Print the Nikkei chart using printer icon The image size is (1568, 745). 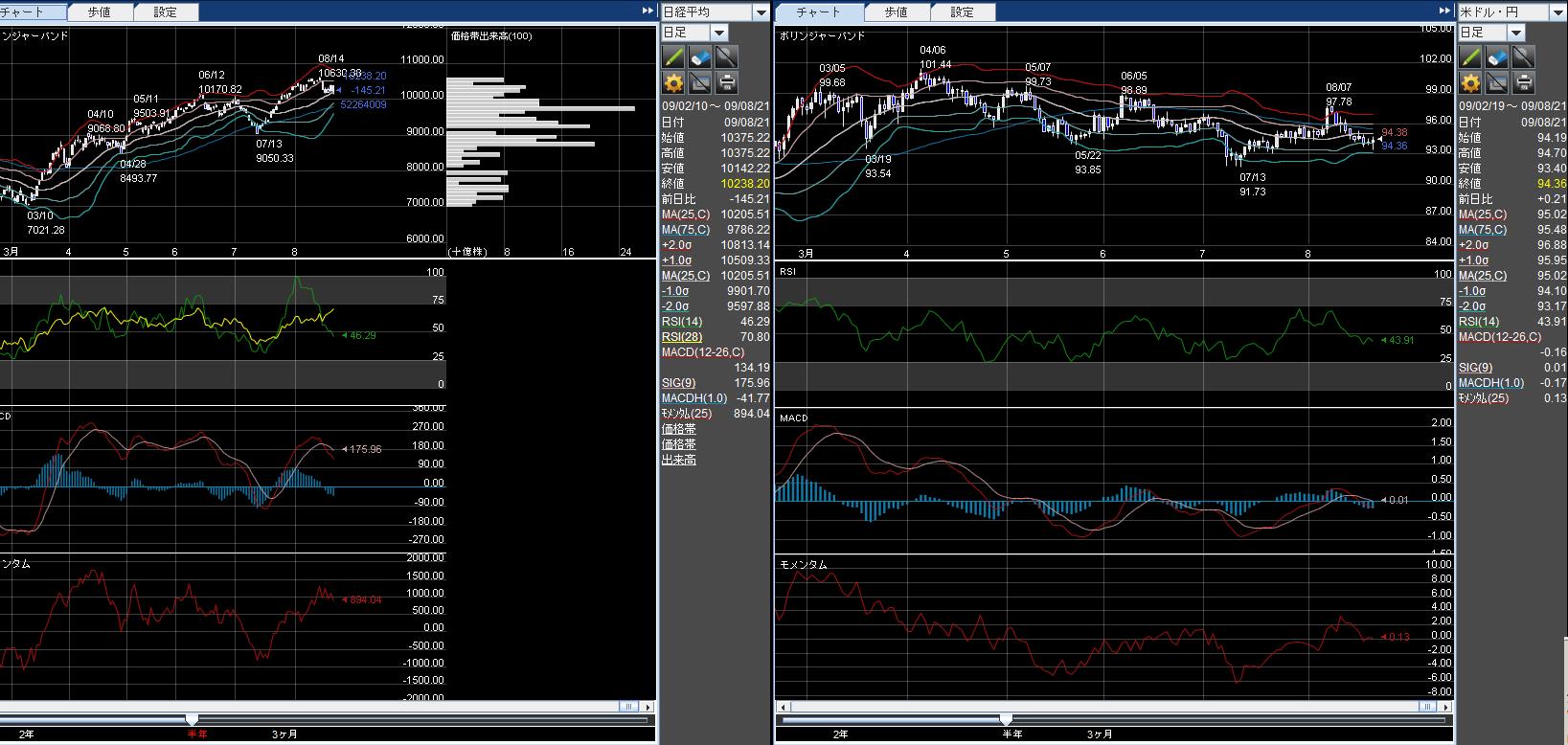(x=727, y=82)
